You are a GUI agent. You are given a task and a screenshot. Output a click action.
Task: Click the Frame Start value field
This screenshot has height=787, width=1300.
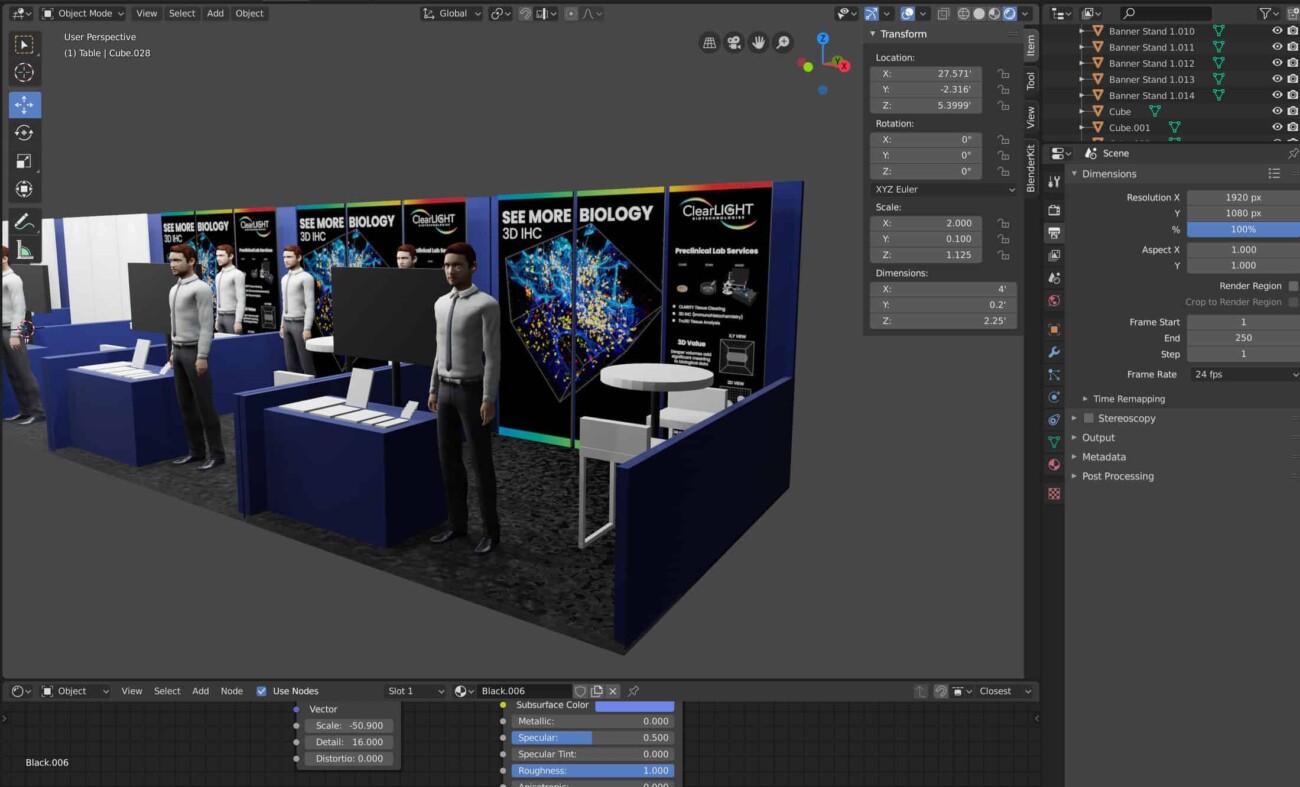(1243, 322)
